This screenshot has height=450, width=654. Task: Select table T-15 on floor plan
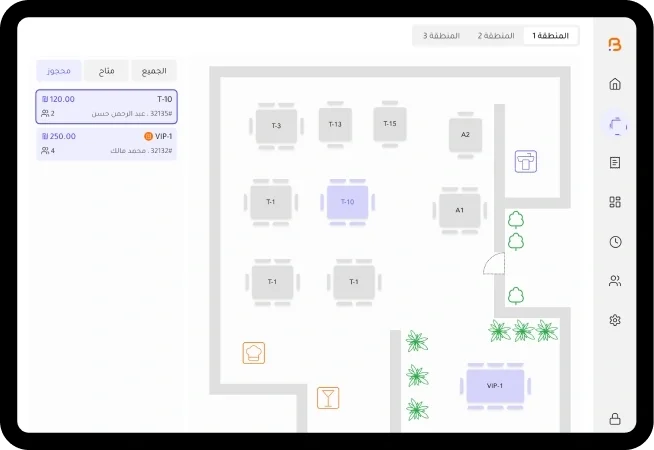(x=390, y=123)
